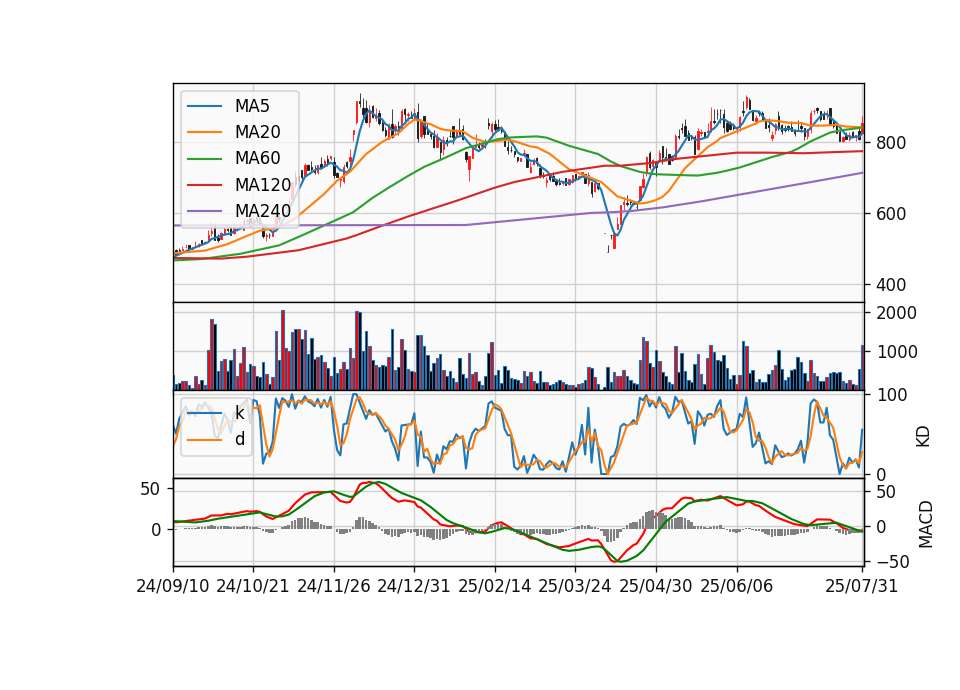This screenshot has width=960, height=690.
Task: Click the purple MA240 legend line sample
Action: (204, 211)
